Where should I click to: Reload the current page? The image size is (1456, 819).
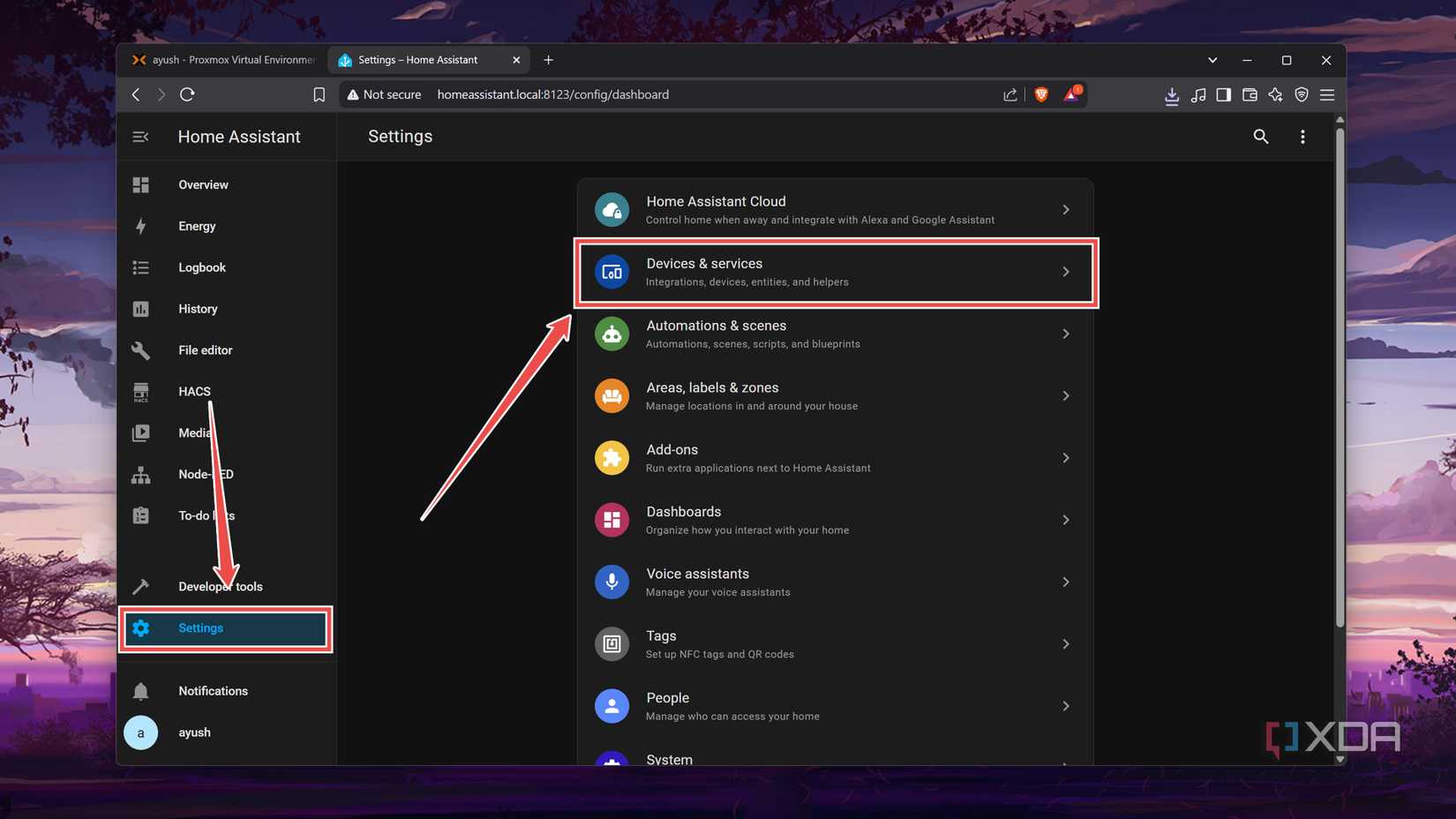coord(187,94)
